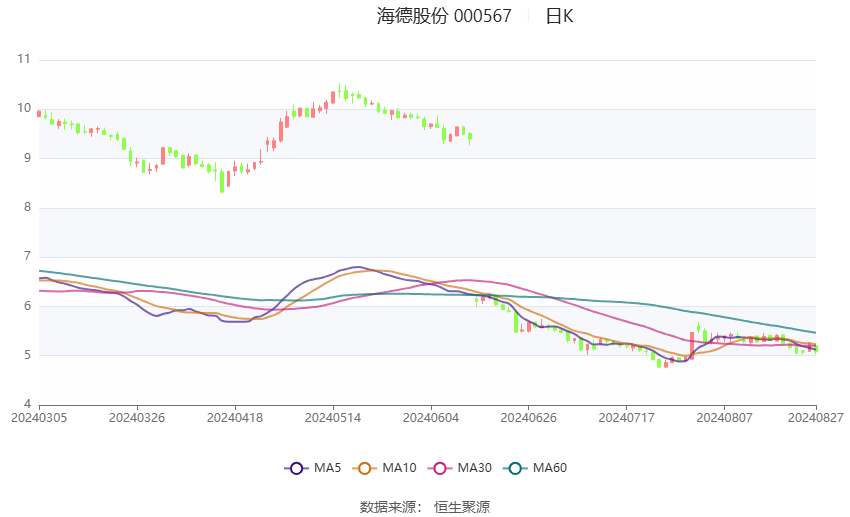Click the 日K subtitle label
The image size is (850, 517).
(x=559, y=16)
